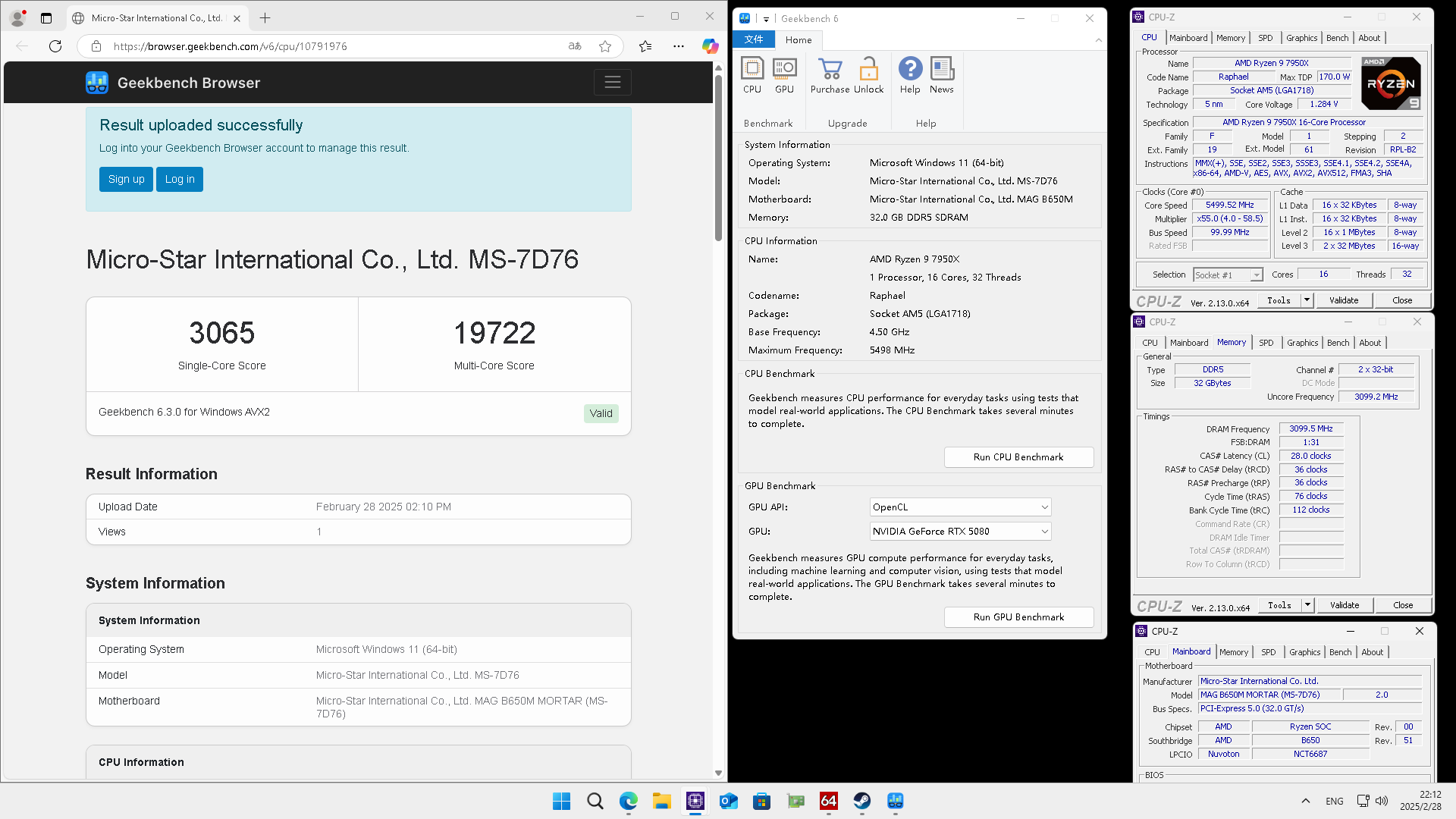
Task: Open the News icon in Geekbench ribbon
Action: click(942, 75)
